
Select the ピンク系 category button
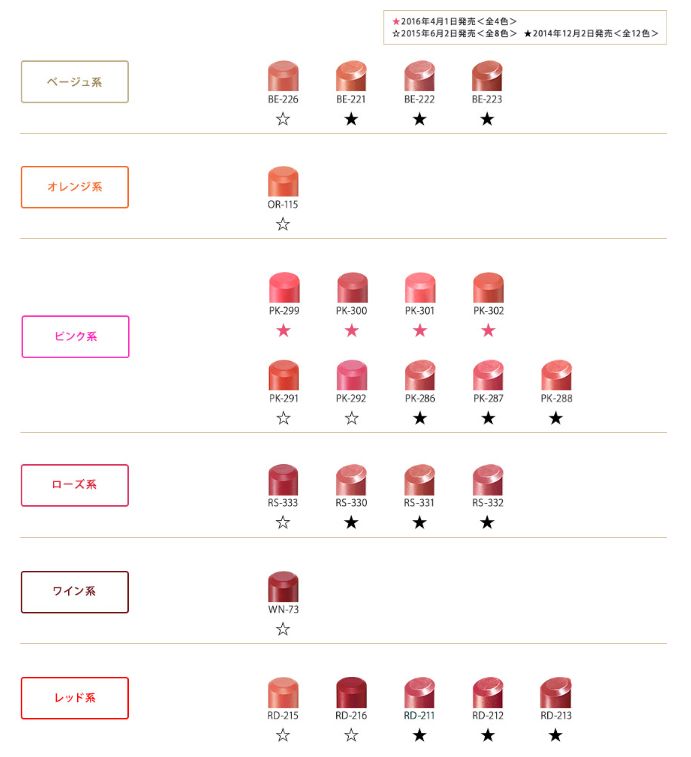(x=75, y=336)
